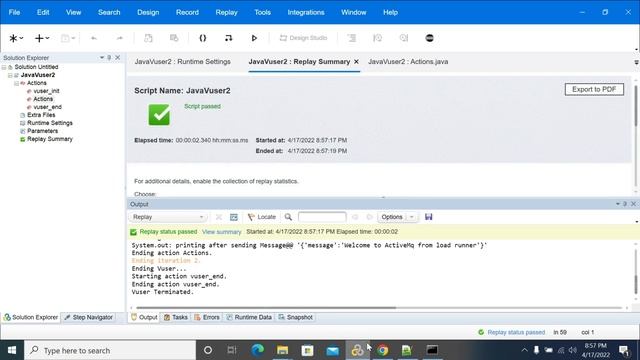640x360 pixels.
Task: Close the Output panel
Action: tap(633, 204)
